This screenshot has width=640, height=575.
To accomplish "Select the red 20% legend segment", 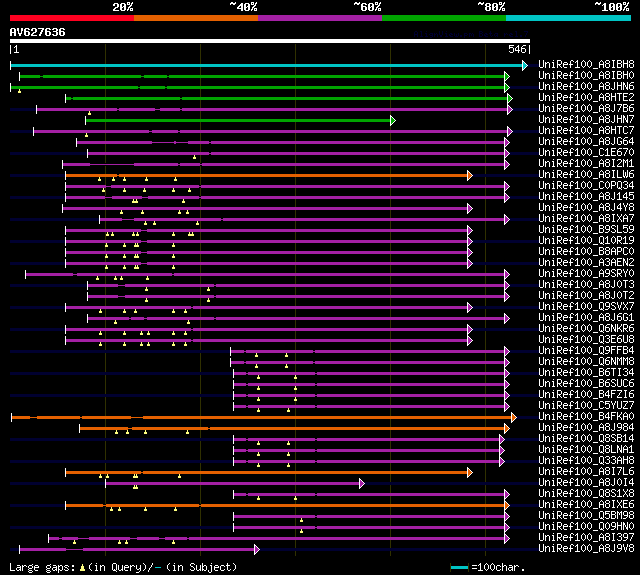I will click(71, 18).
